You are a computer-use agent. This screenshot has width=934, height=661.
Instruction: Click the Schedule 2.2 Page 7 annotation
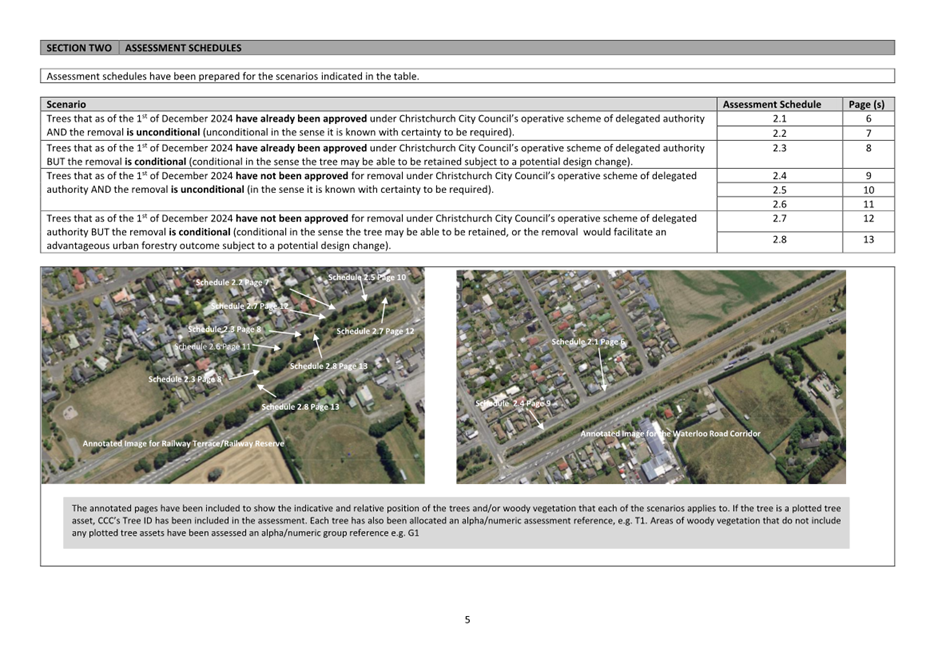click(232, 282)
